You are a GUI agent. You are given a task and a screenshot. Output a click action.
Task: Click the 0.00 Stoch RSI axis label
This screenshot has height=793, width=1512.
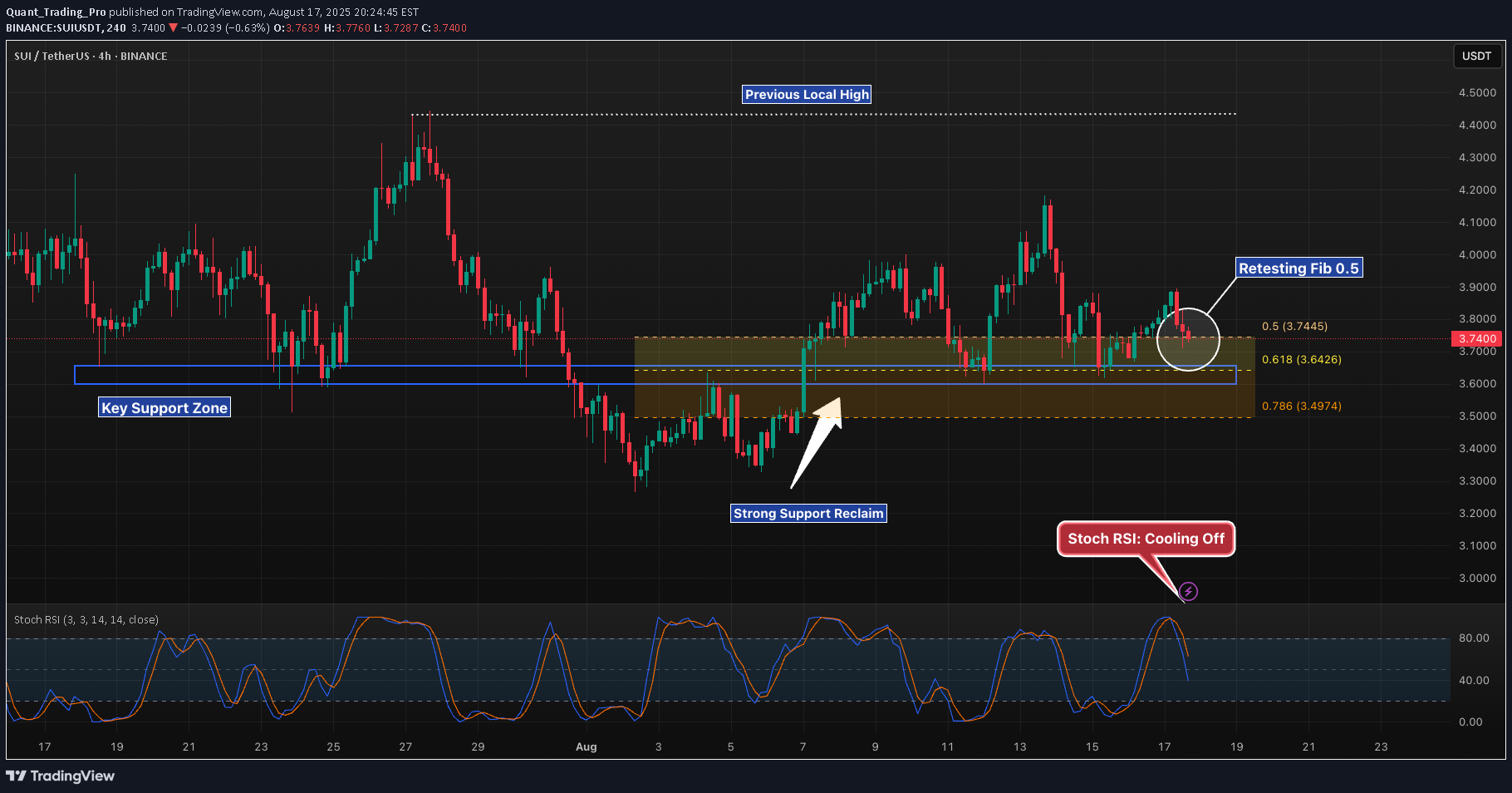(1470, 722)
